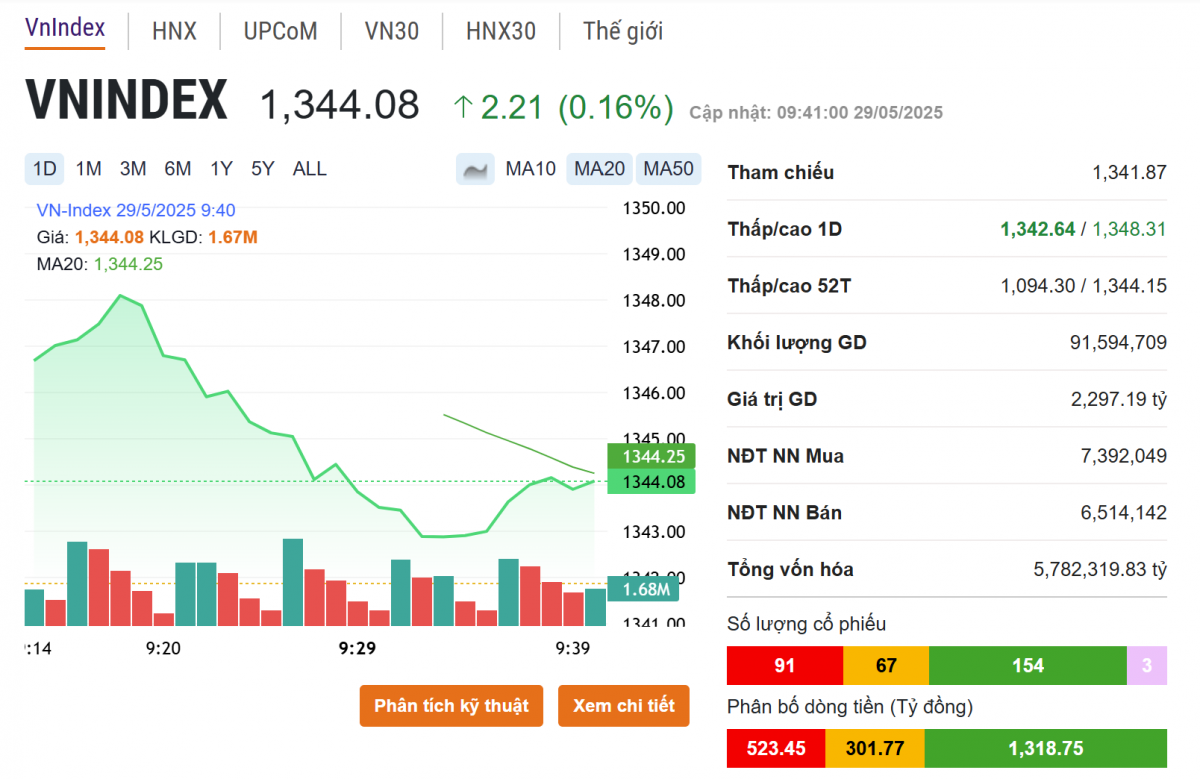Click the NĐT NN Bán value 6,514,142
Image resolution: width=1200 pixels, height=779 pixels.
tap(1124, 513)
